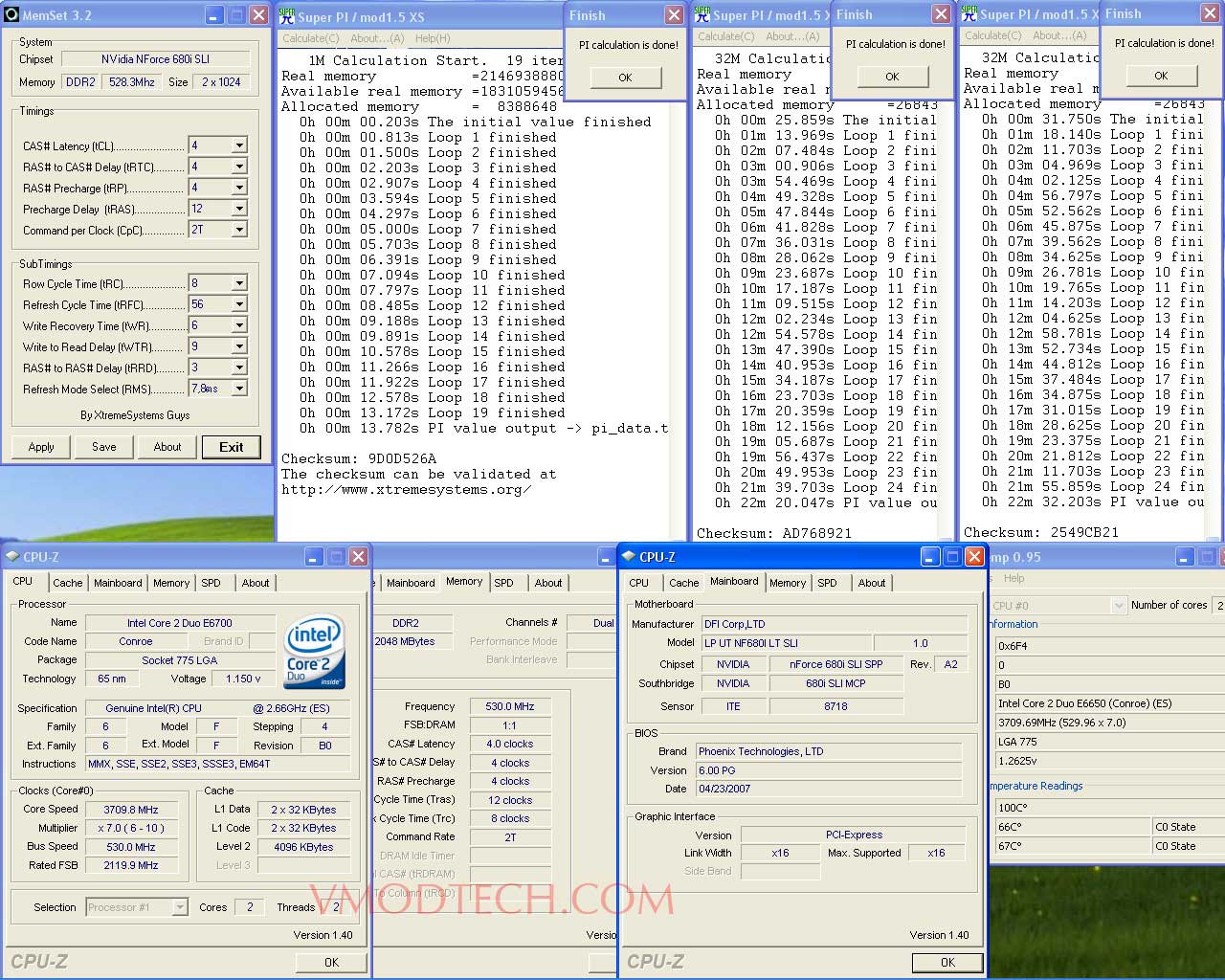Switch to the CPU tab in the CPU-Z Mainboard window

point(639,583)
